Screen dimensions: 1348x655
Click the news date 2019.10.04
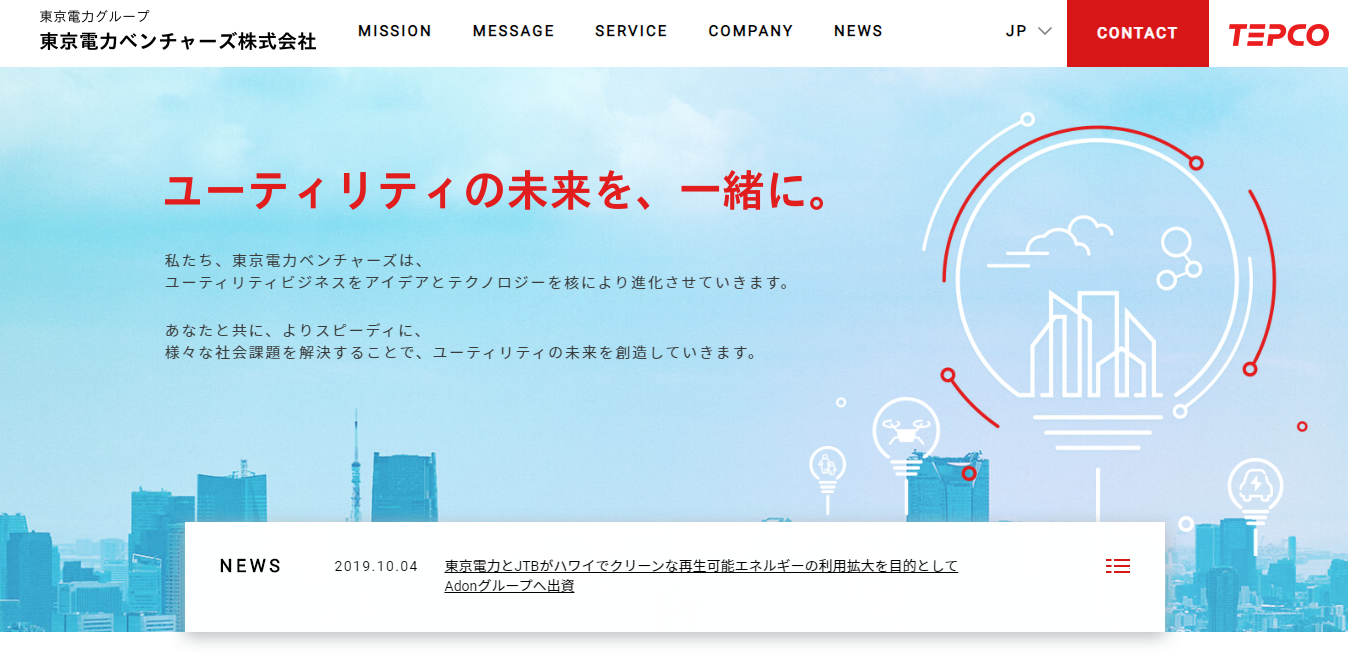click(376, 566)
